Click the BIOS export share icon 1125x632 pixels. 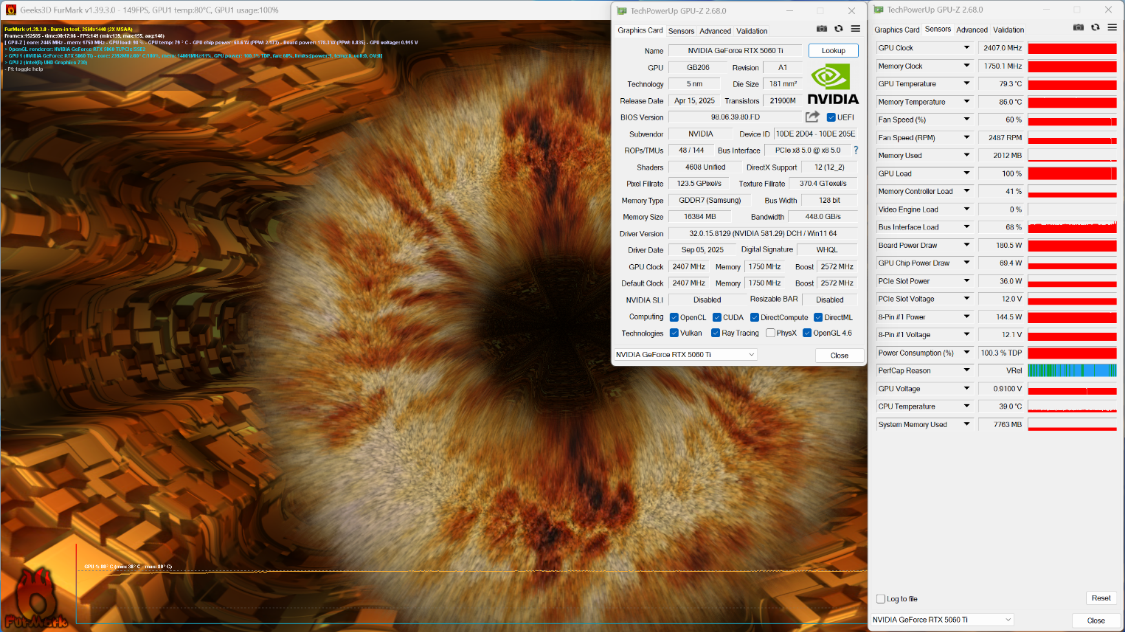pyautogui.click(x=812, y=117)
